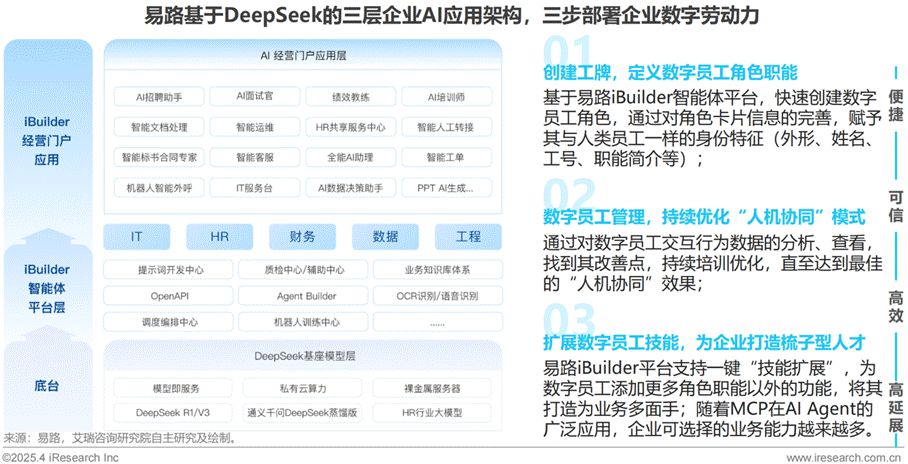Click the HR共享服务中心 box
Image resolution: width=908 pixels, height=464 pixels.
pos(351,127)
